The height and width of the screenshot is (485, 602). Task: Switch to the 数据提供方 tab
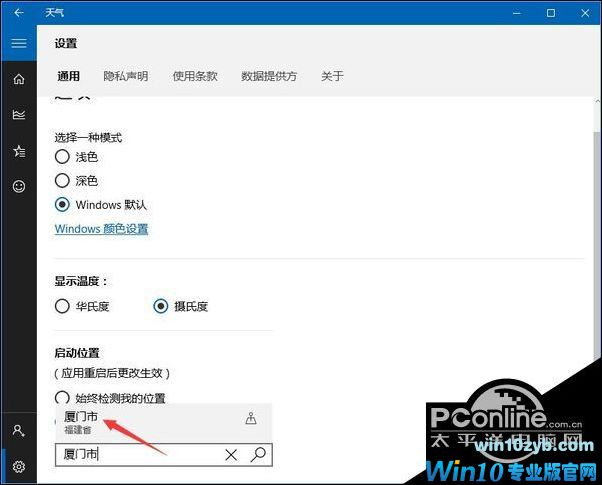269,76
